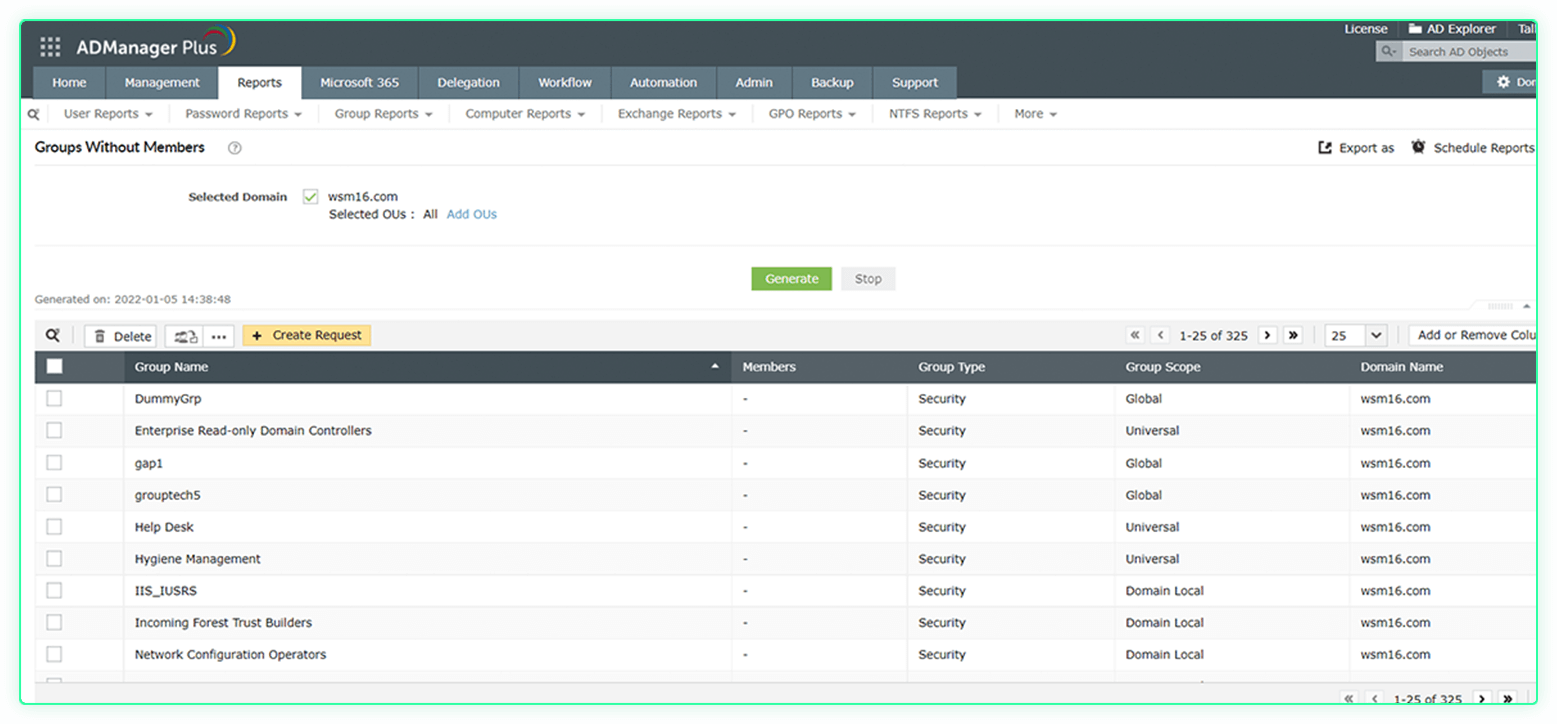1557x724 pixels.
Task: Open the Automation tab
Action: (x=664, y=83)
